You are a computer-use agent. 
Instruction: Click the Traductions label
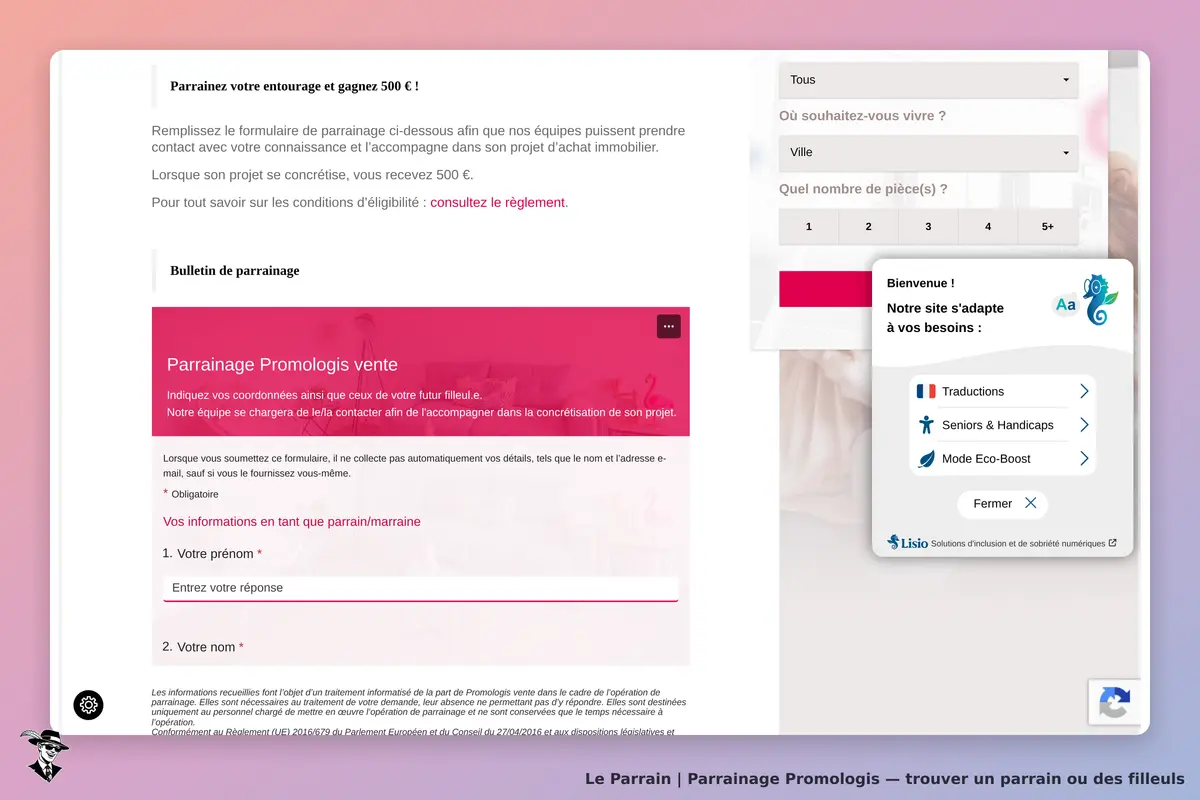[x=973, y=391]
